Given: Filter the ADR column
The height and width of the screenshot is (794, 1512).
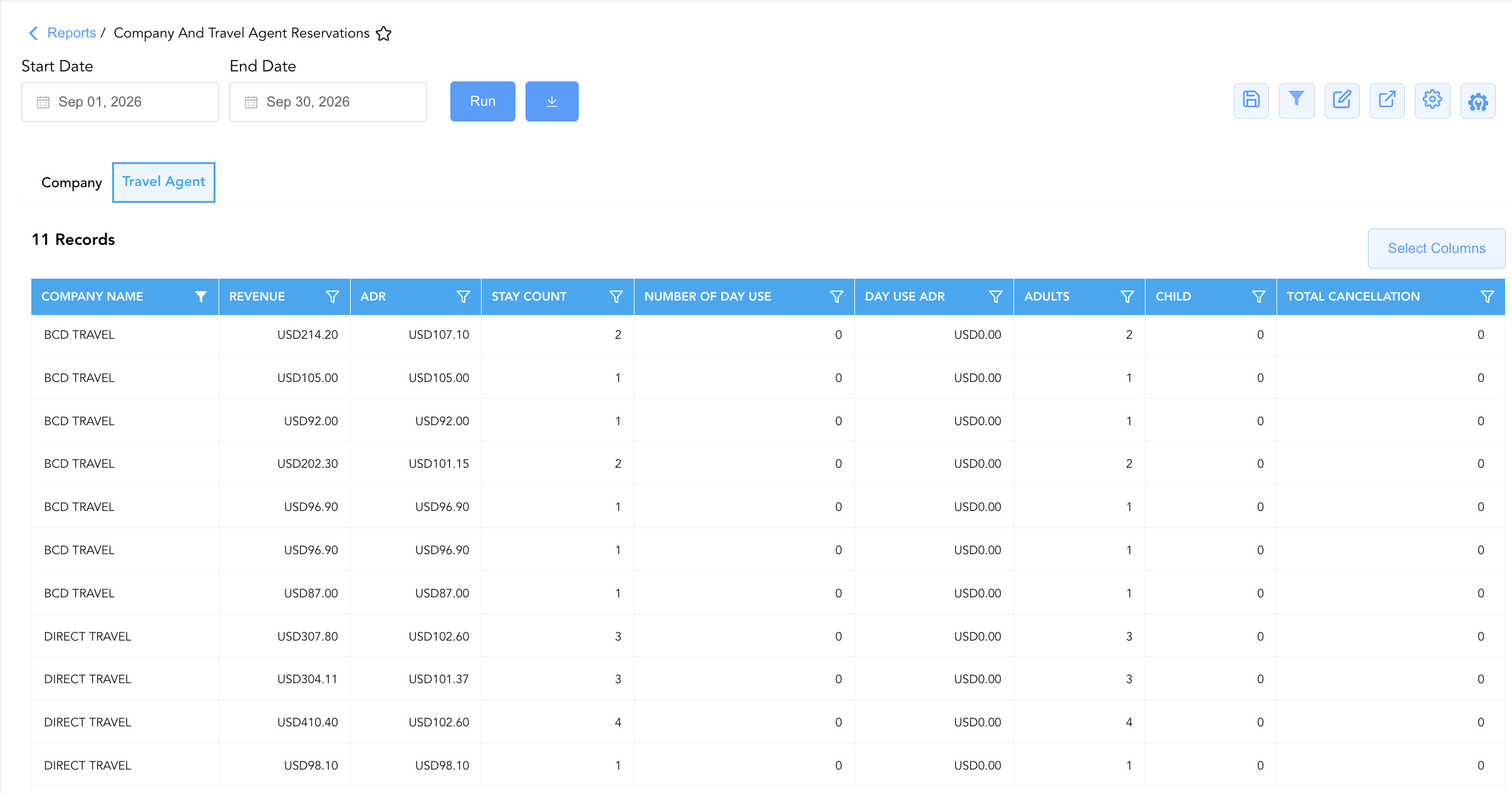Looking at the screenshot, I should click(x=463, y=297).
